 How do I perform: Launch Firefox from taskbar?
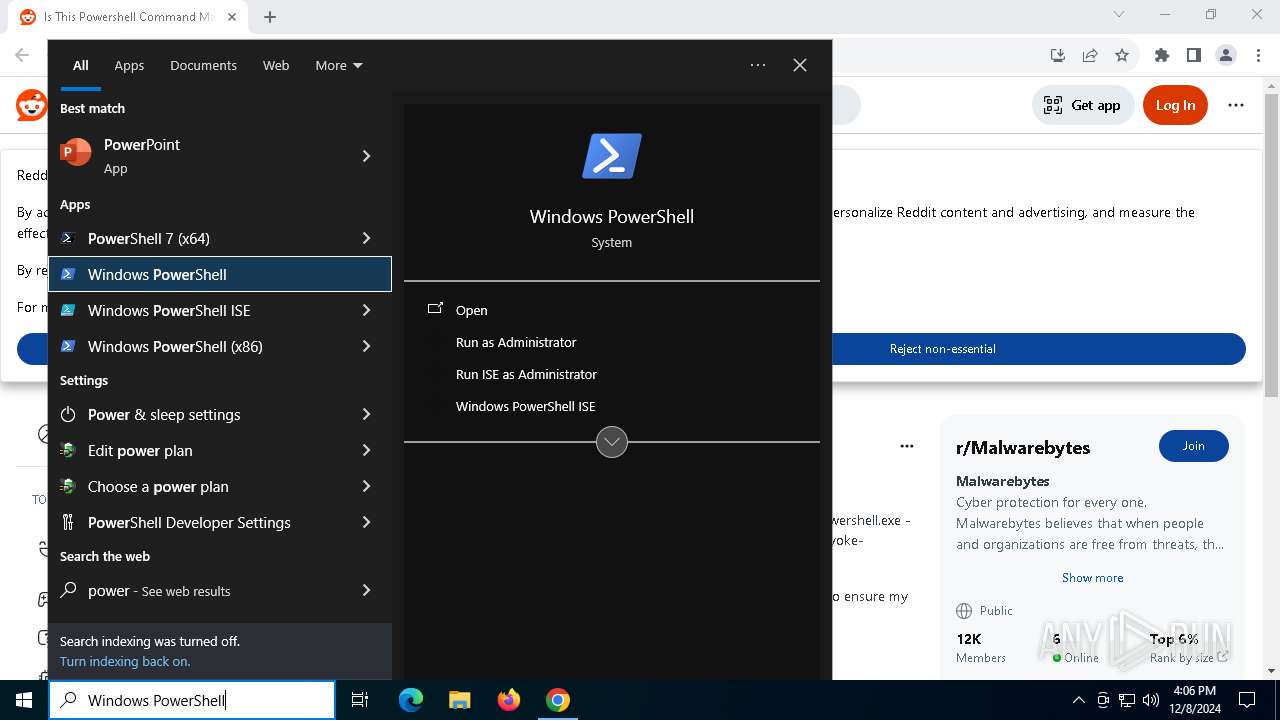509,700
